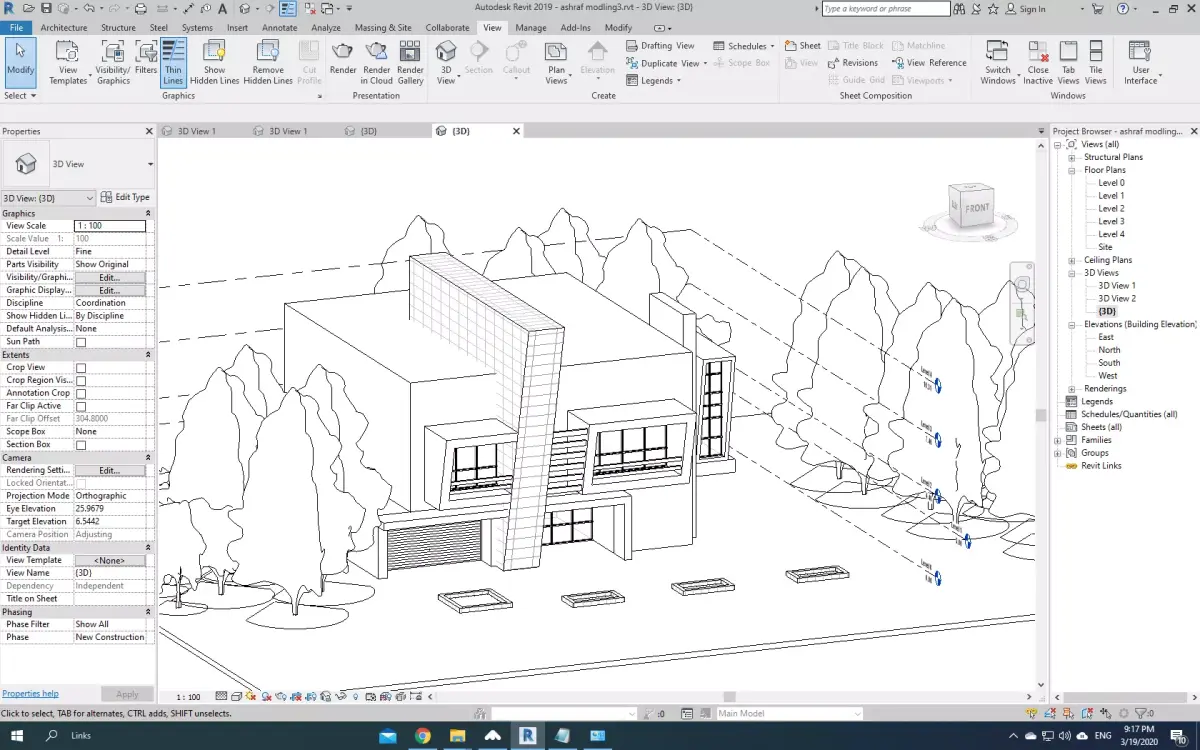Click Edit Type button
This screenshot has height=750, width=1200.
coord(126,198)
